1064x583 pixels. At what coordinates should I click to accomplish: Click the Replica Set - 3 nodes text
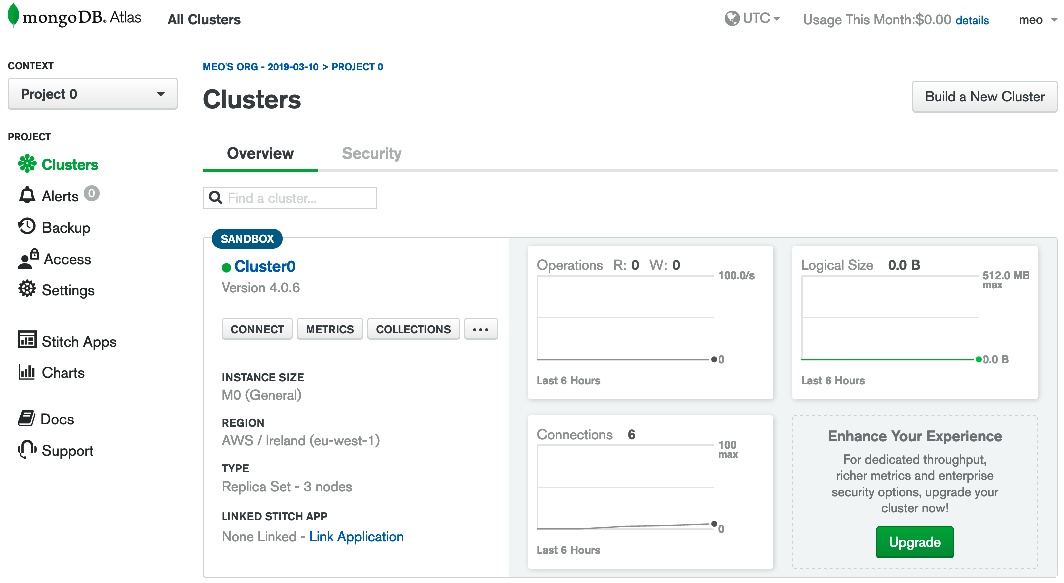(287, 487)
